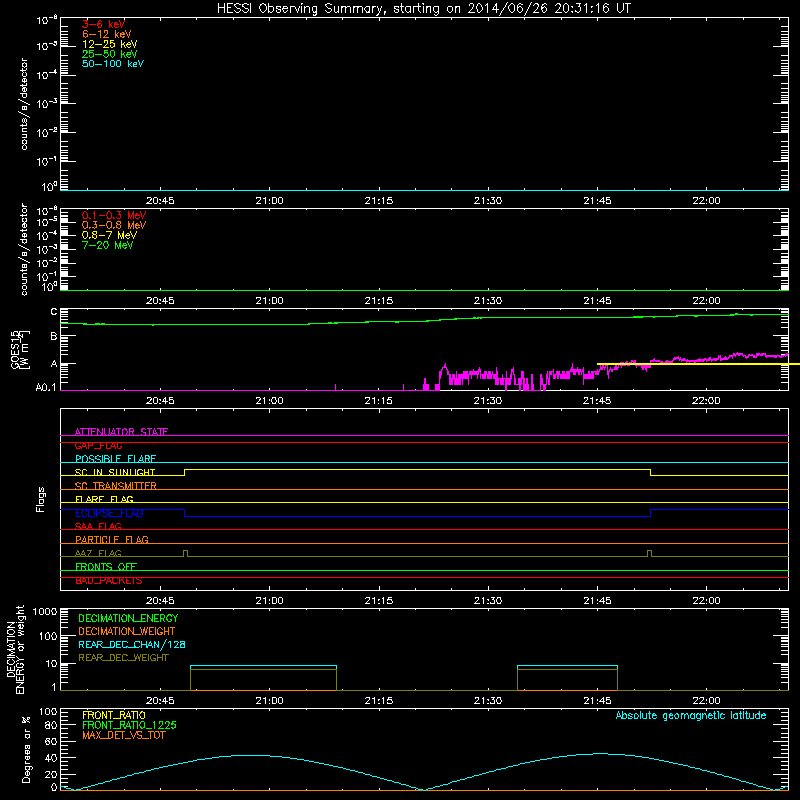Image resolution: width=800 pixels, height=800 pixels.
Task: Click the red BAD_PACKETS label
Action: click(109, 581)
